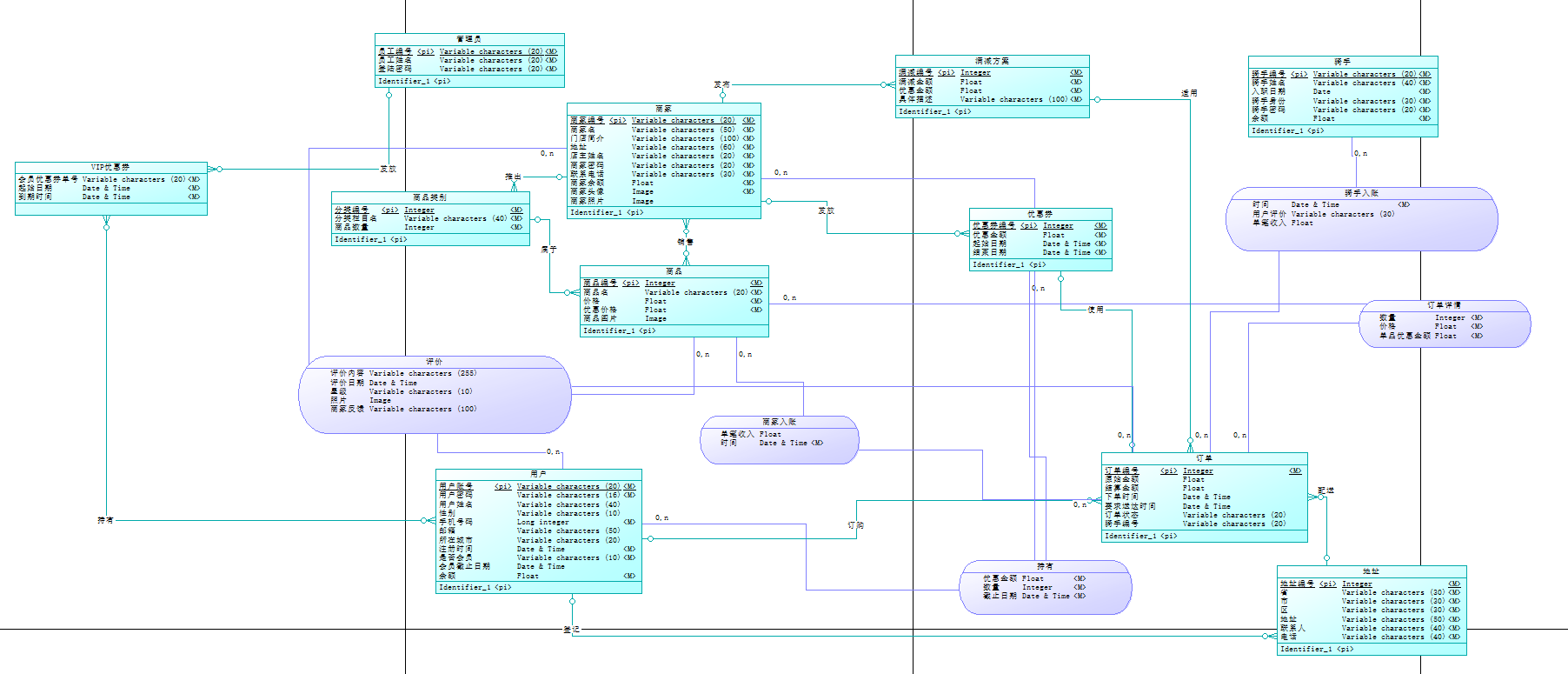Select the 适用 relationship label
The height and width of the screenshot is (674, 1568).
tap(1189, 93)
